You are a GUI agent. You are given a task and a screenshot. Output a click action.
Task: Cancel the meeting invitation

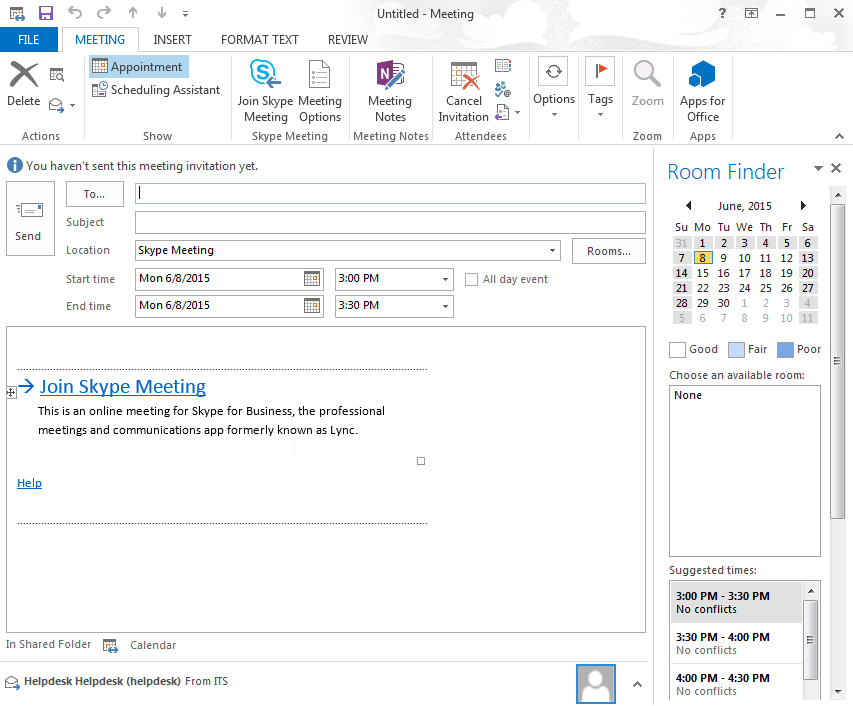pyautogui.click(x=463, y=91)
